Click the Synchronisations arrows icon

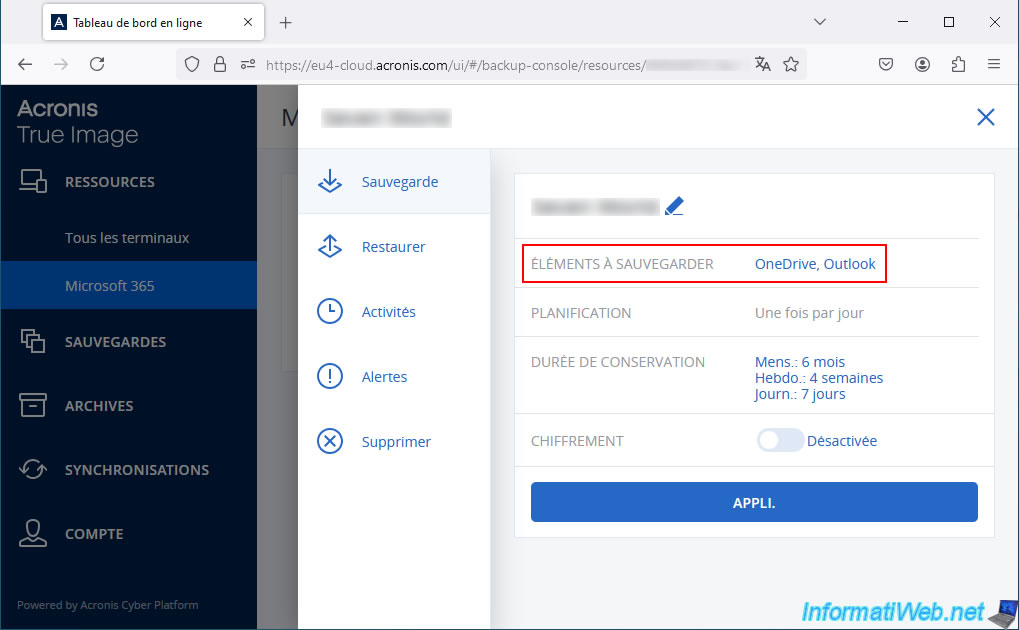coord(32,469)
